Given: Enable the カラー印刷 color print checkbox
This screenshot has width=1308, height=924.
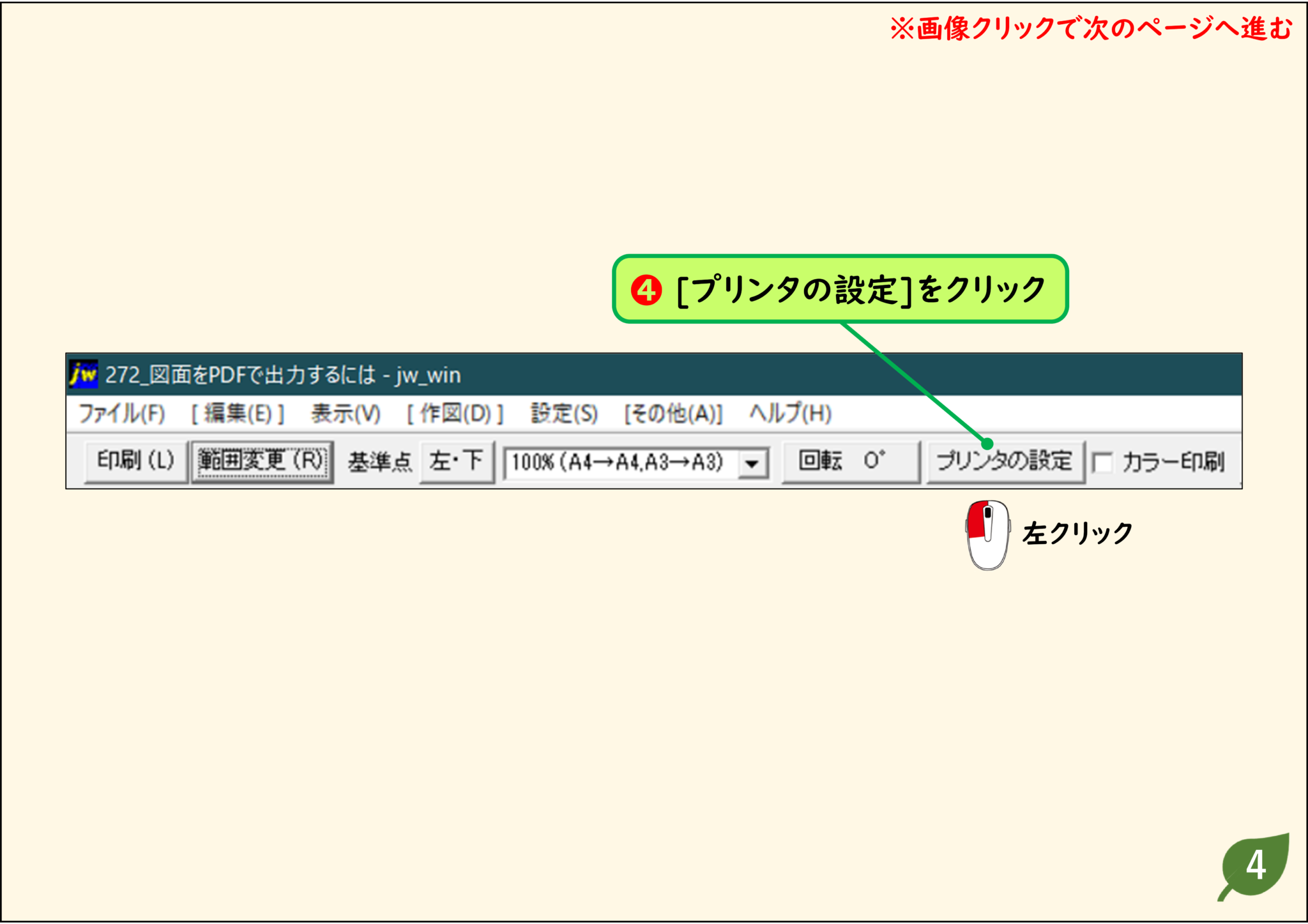Looking at the screenshot, I should tap(1102, 462).
